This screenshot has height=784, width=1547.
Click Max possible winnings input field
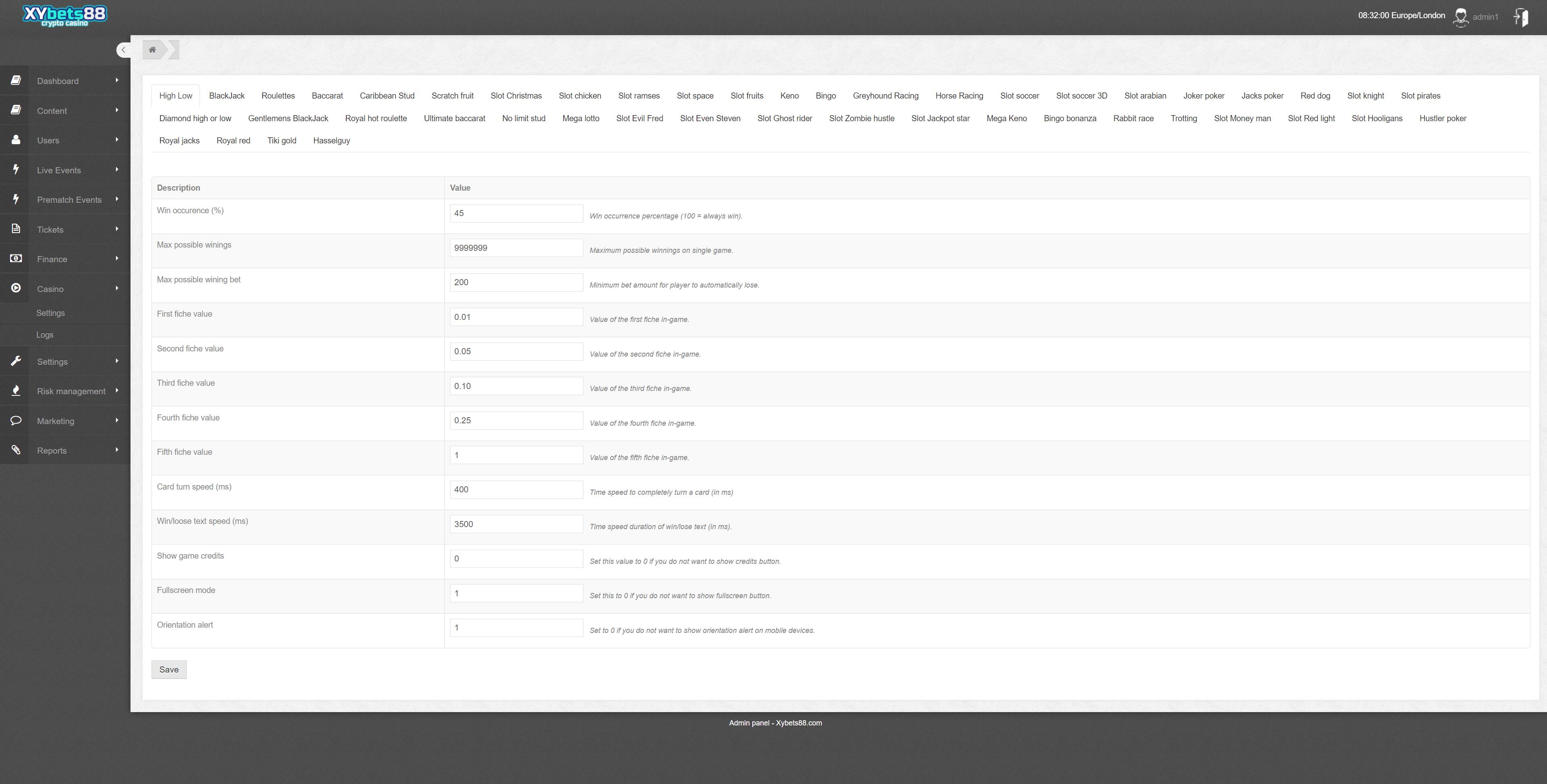[514, 248]
